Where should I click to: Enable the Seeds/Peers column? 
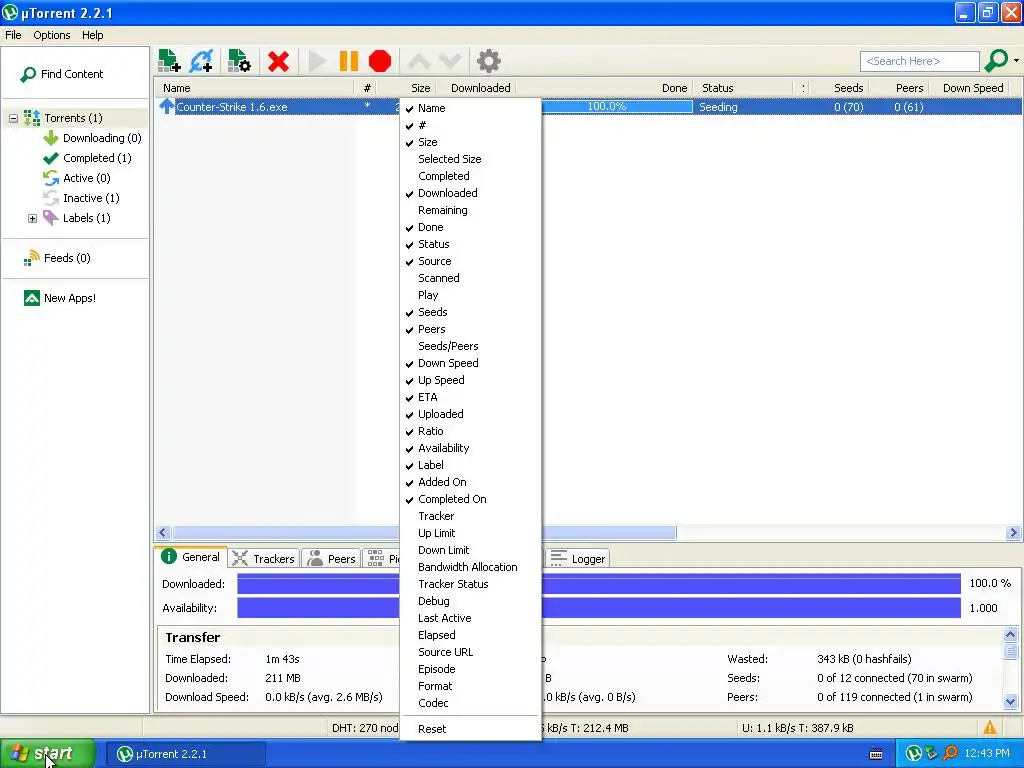click(x=470, y=346)
